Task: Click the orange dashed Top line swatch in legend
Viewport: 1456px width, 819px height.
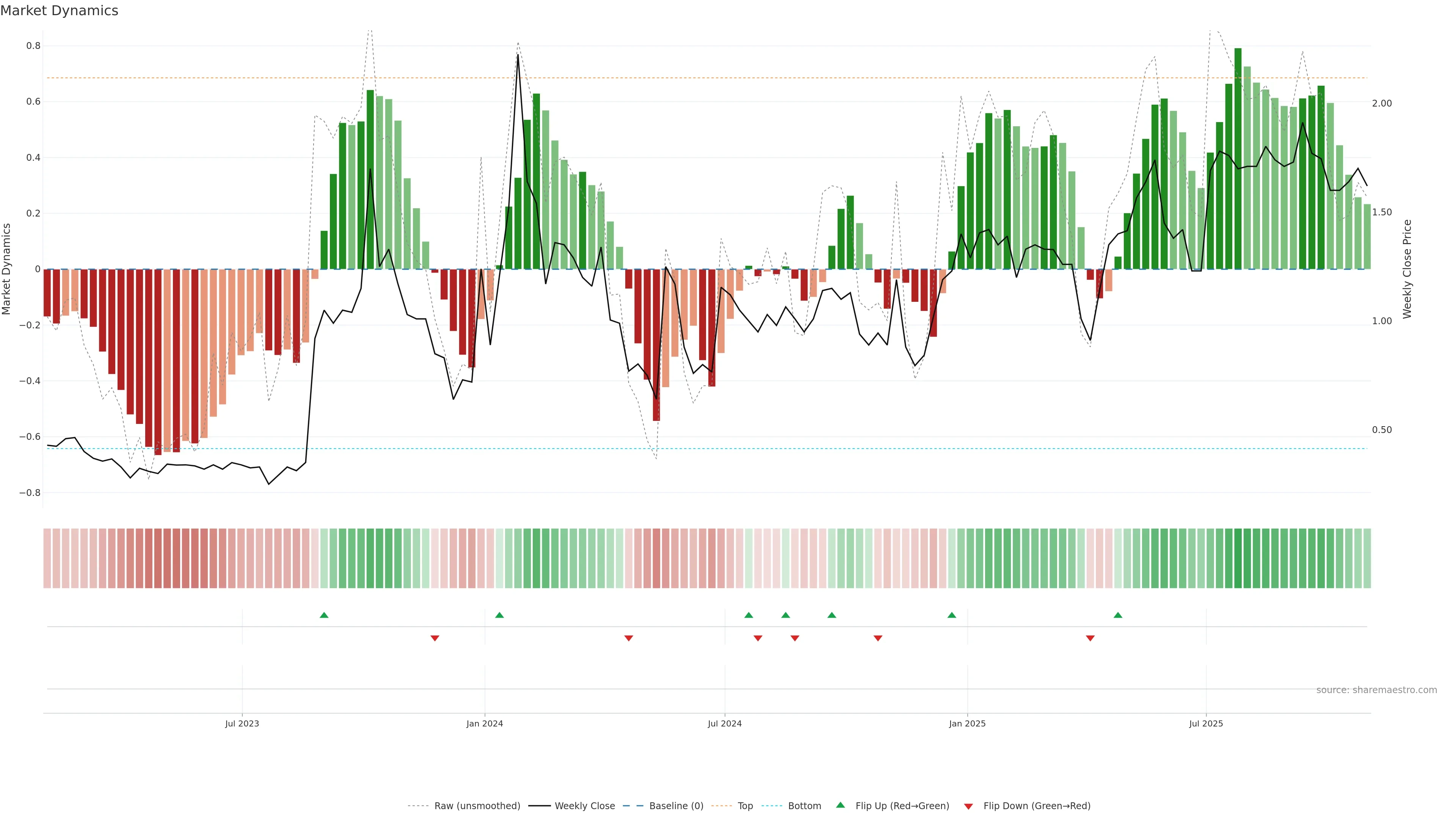Action: pos(722,806)
